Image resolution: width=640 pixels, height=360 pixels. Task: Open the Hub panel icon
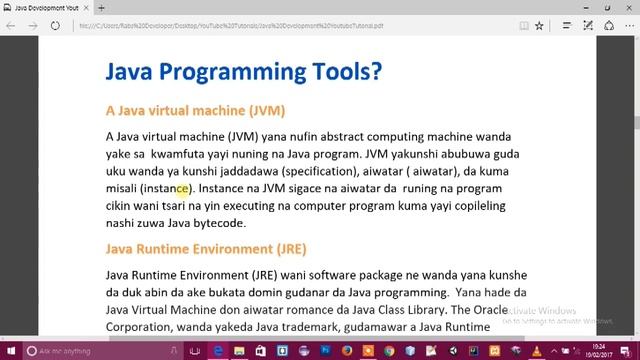(x=567, y=26)
